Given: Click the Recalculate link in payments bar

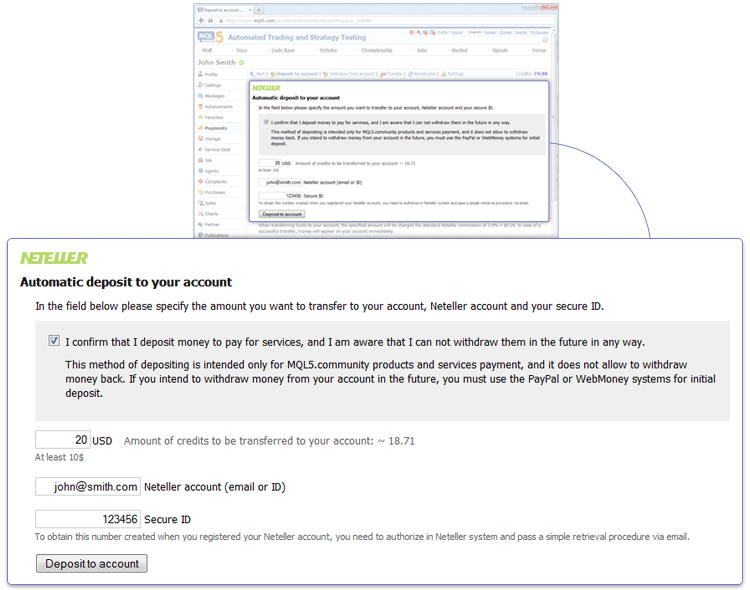Looking at the screenshot, I should point(424,74).
